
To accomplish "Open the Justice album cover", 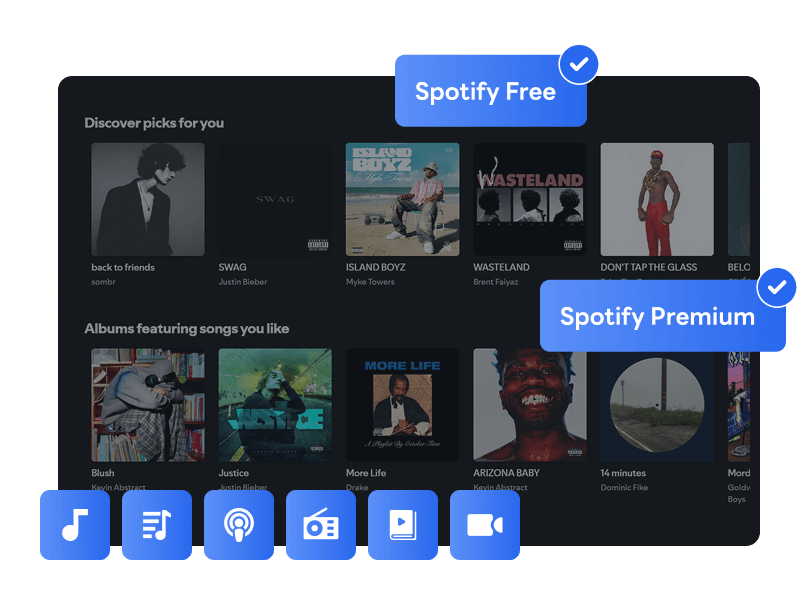I will 275,405.
